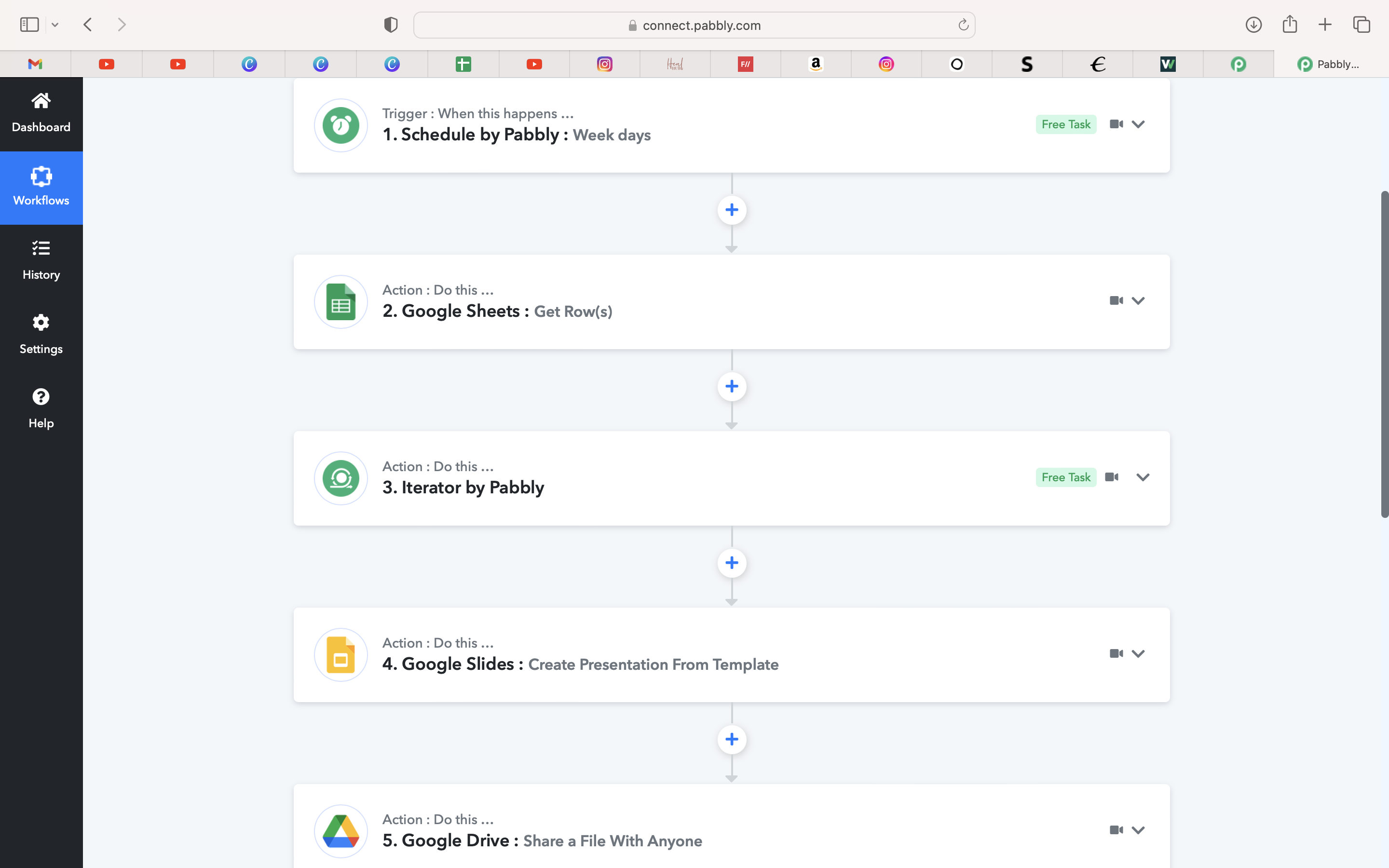Click 'Create Presentation From Template' label
This screenshot has height=868, width=1389.
coord(653,665)
